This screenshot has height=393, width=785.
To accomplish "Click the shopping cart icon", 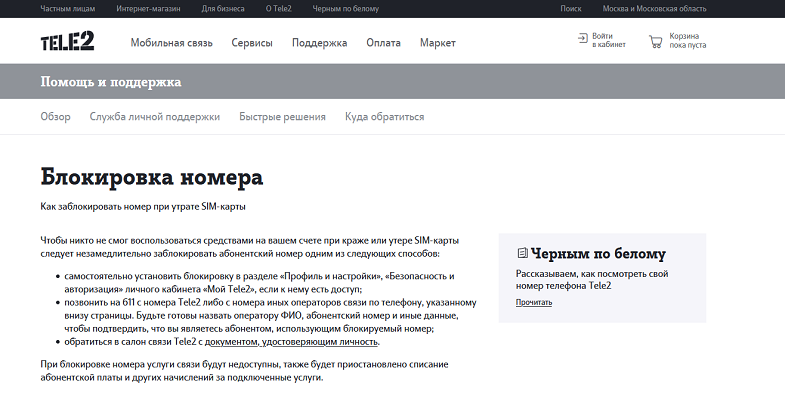I will (x=655, y=41).
